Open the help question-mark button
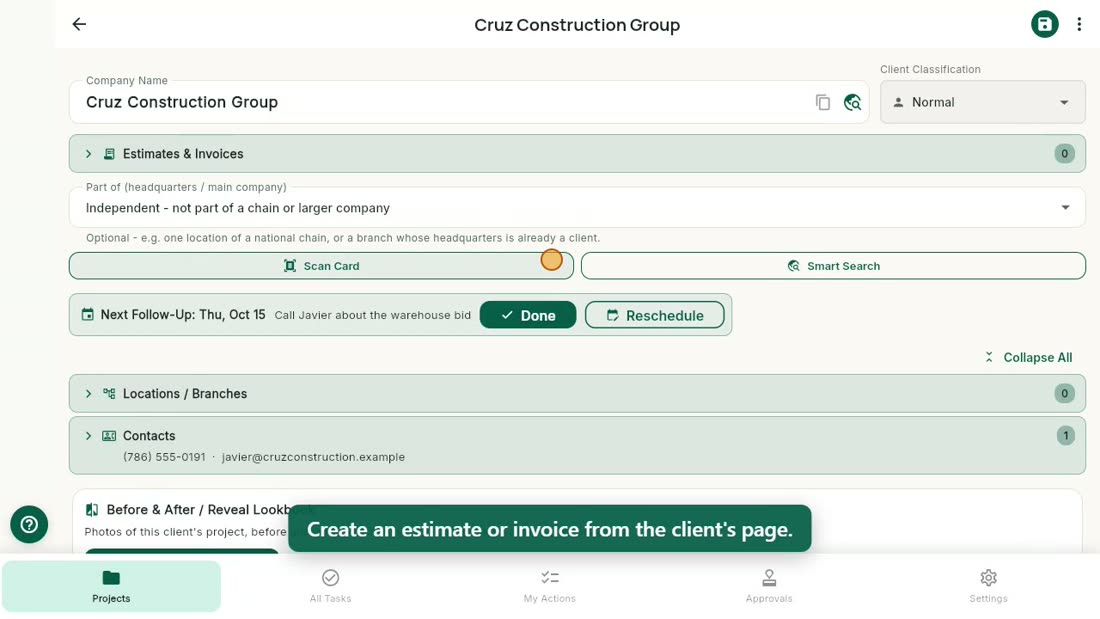 click(29, 524)
